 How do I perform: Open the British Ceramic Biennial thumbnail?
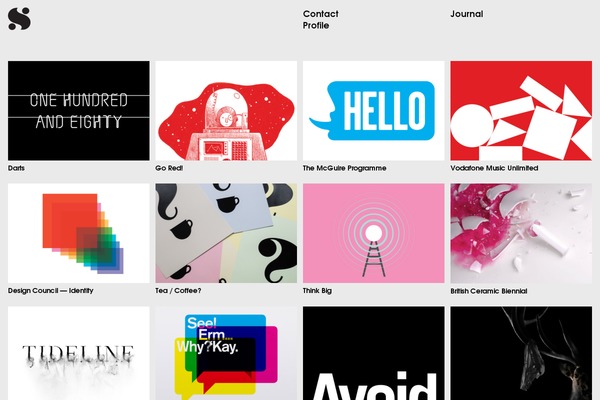(521, 233)
